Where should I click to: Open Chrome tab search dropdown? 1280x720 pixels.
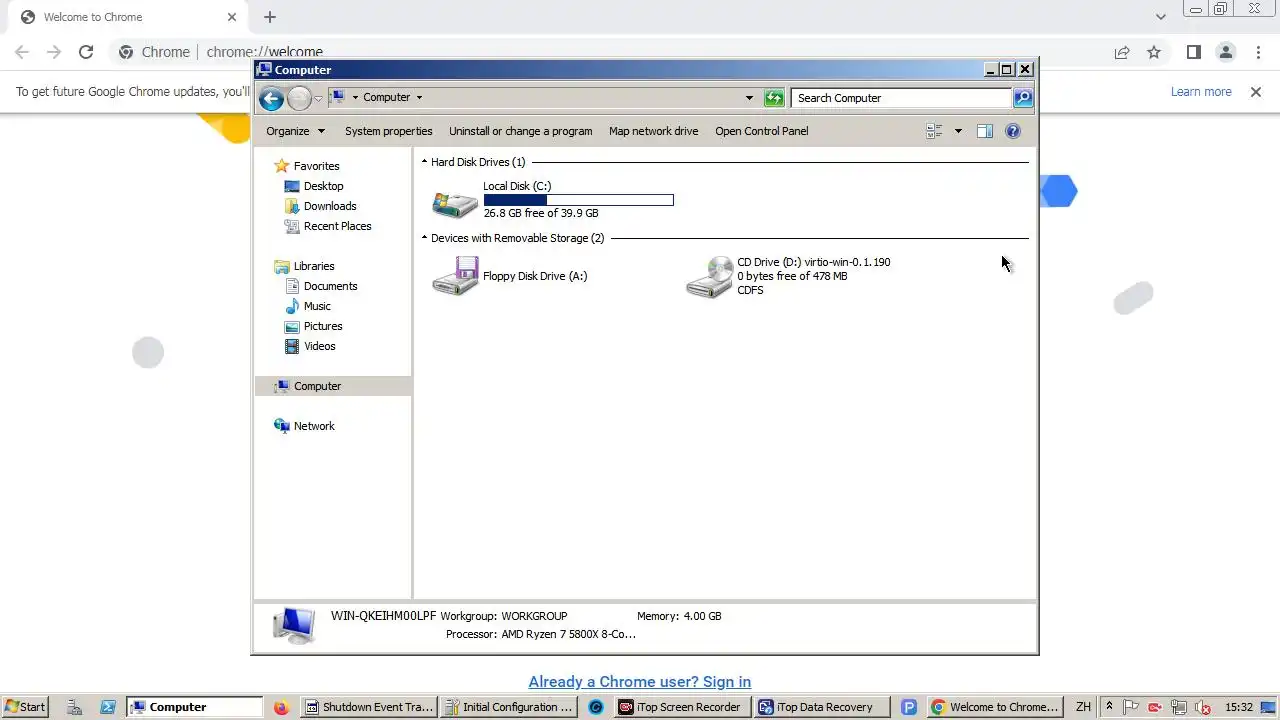(x=1160, y=17)
